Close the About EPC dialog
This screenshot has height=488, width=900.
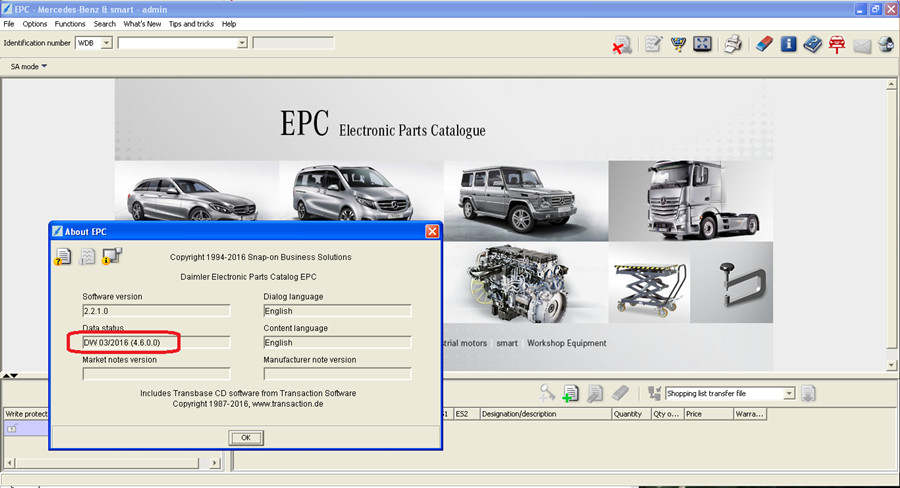[432, 231]
